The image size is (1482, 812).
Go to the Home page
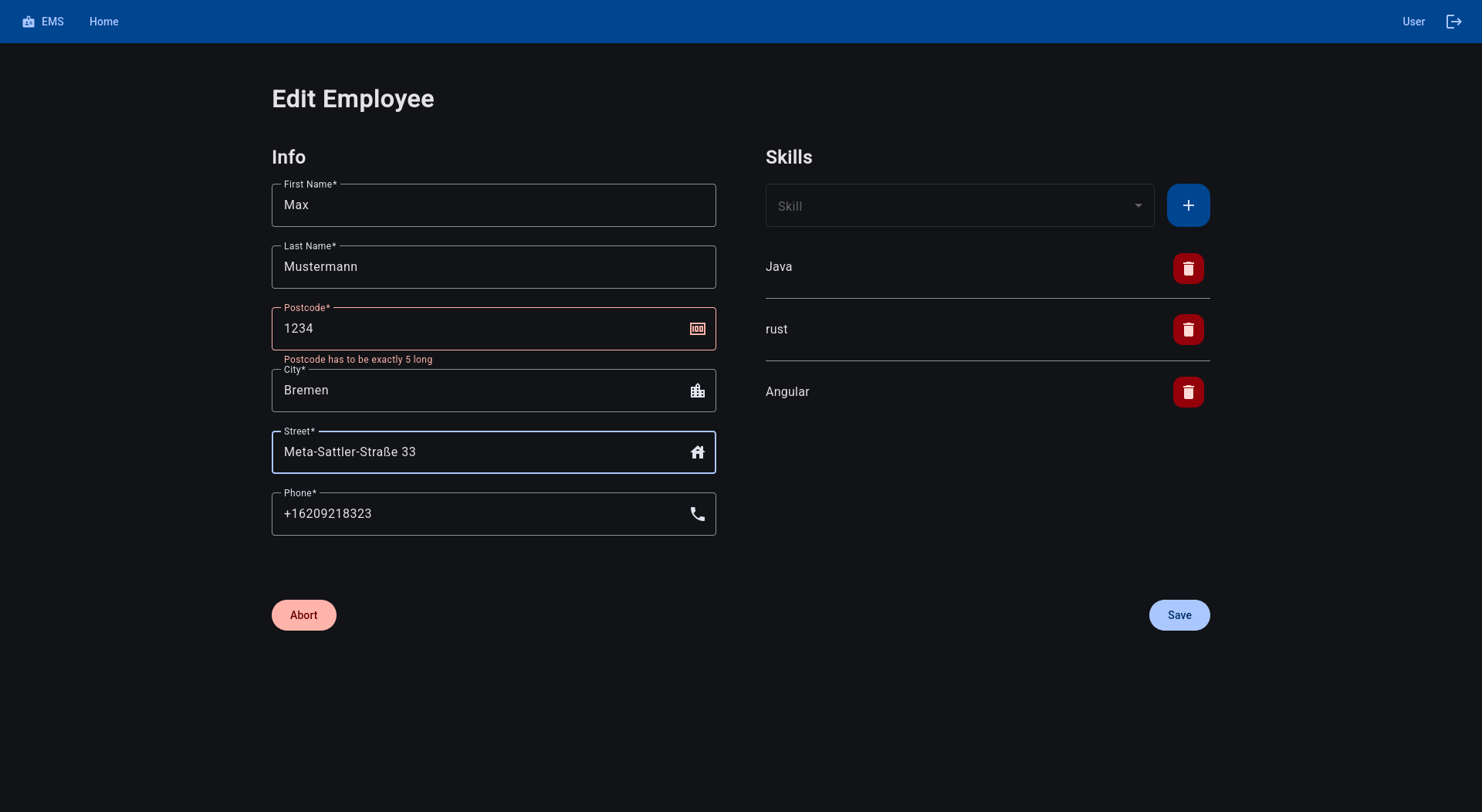pyautogui.click(x=104, y=22)
